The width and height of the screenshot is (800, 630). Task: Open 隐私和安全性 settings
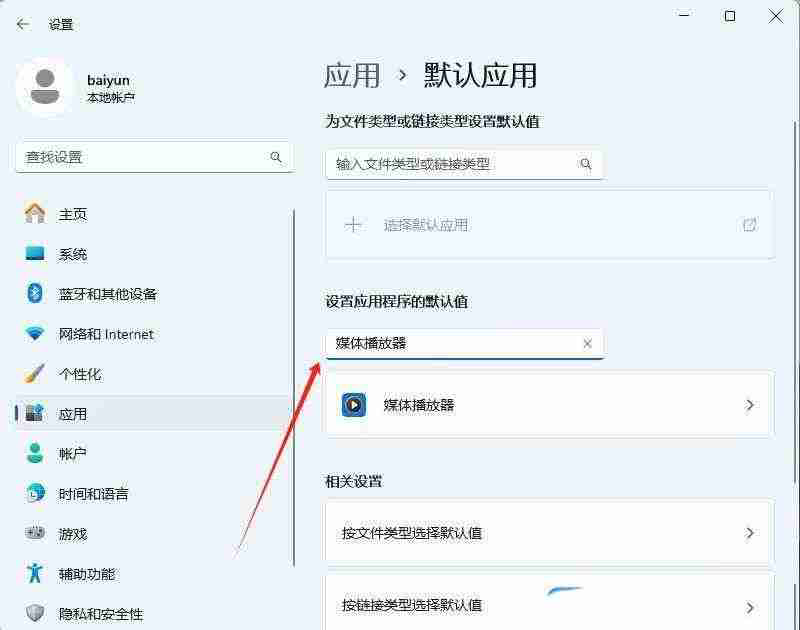(153, 613)
